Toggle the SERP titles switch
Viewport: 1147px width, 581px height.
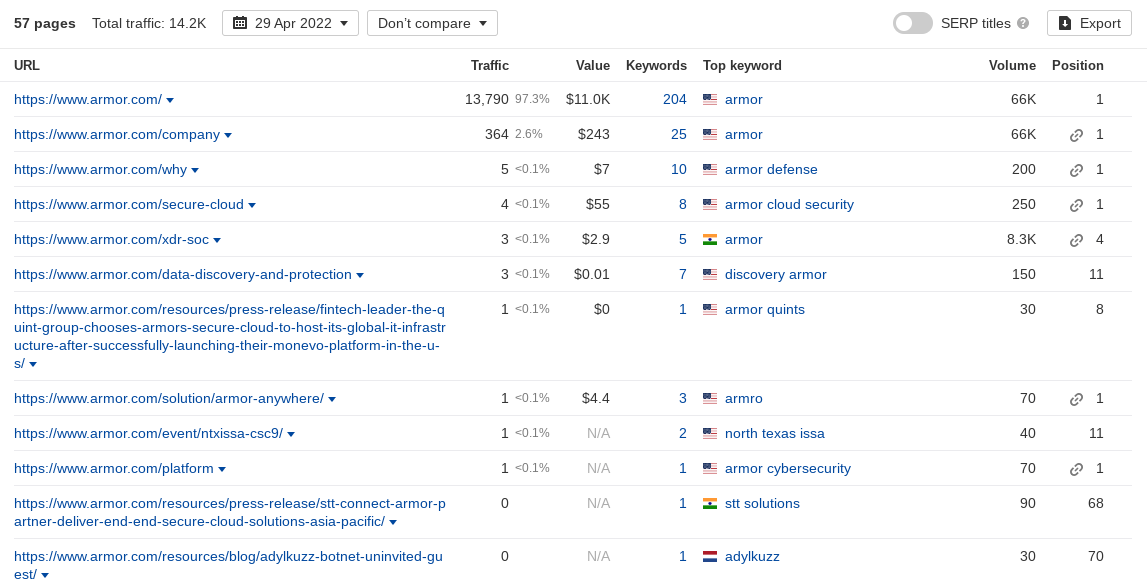tap(912, 23)
